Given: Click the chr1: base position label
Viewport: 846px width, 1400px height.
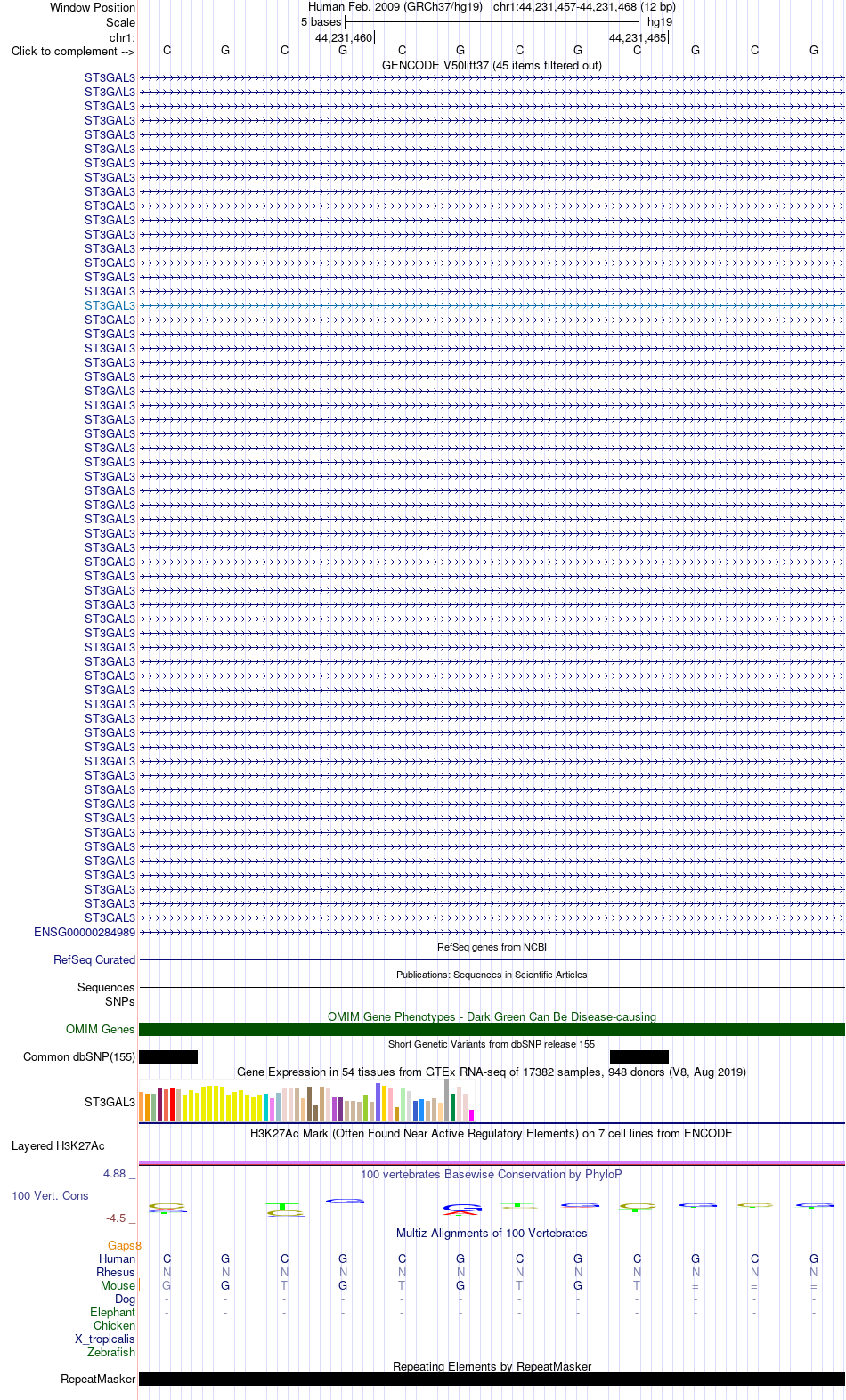Looking at the screenshot, I should pos(122,37).
